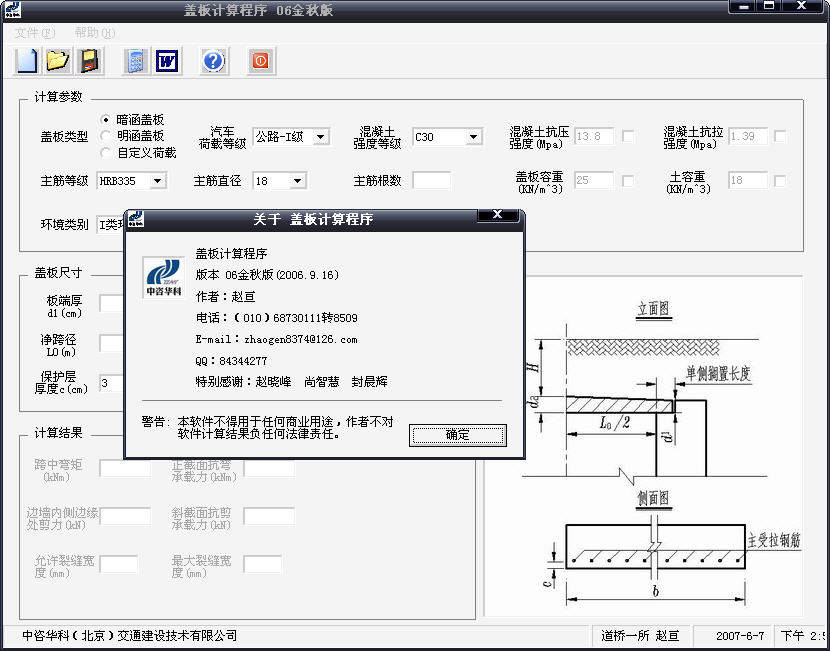The height and width of the screenshot is (651, 830).
Task: Exit the program with the red power icon
Action: click(261, 61)
